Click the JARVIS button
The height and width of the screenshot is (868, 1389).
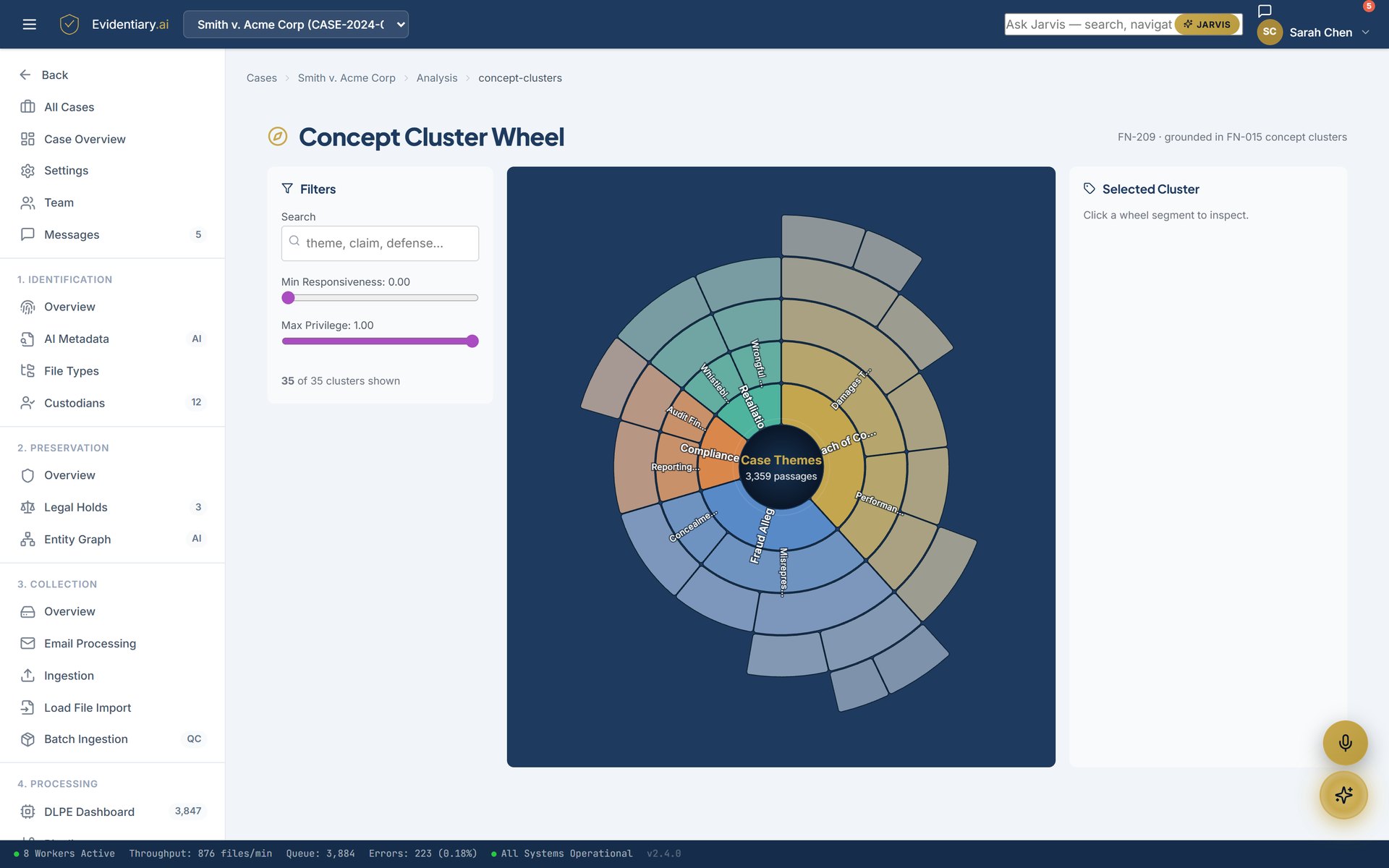1207,25
